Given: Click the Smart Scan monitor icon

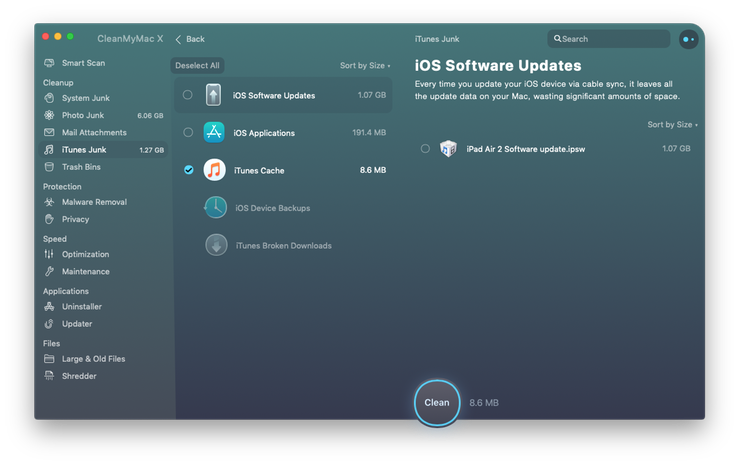Looking at the screenshot, I should tap(49, 63).
